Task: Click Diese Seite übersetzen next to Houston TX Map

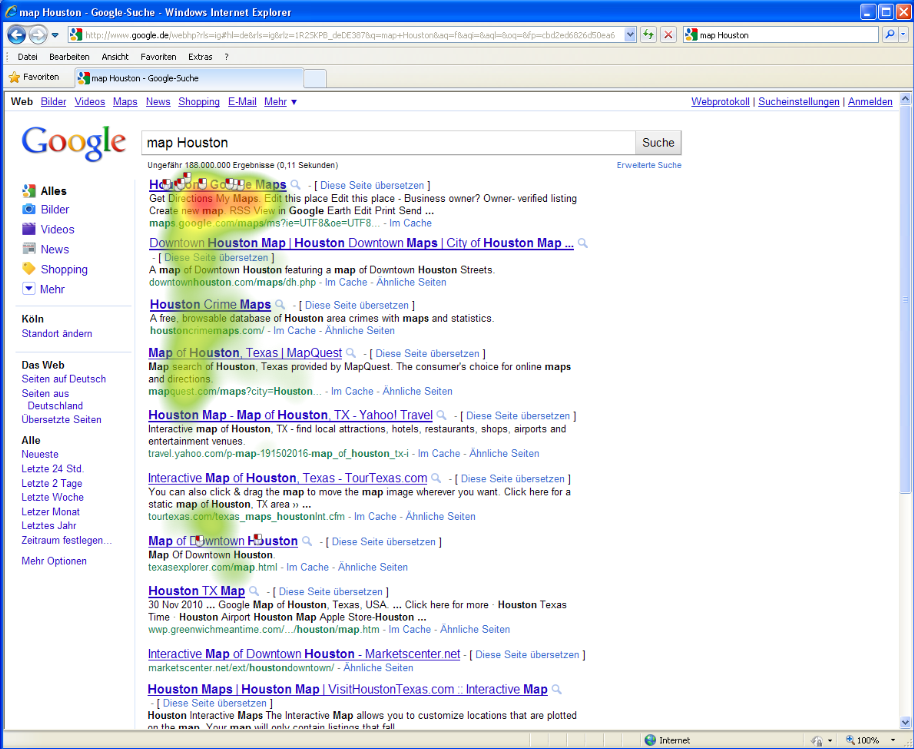Action: pyautogui.click(x=331, y=592)
